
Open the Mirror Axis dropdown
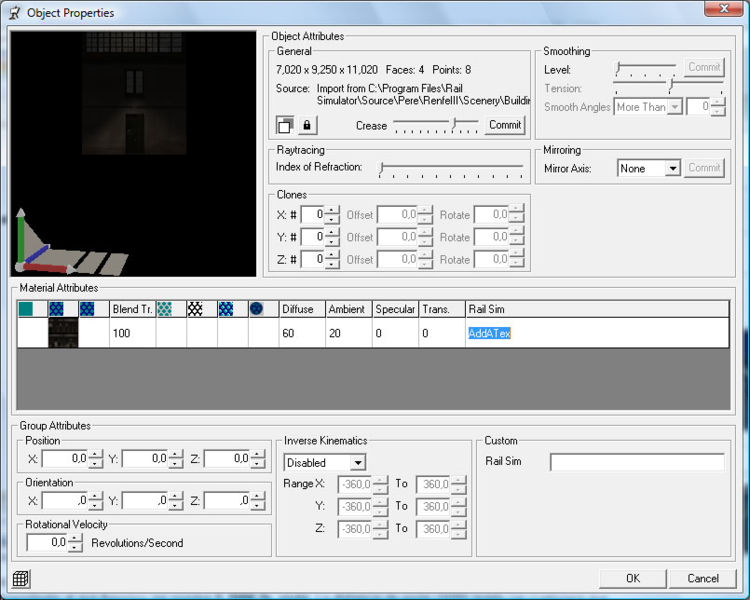[672, 169]
